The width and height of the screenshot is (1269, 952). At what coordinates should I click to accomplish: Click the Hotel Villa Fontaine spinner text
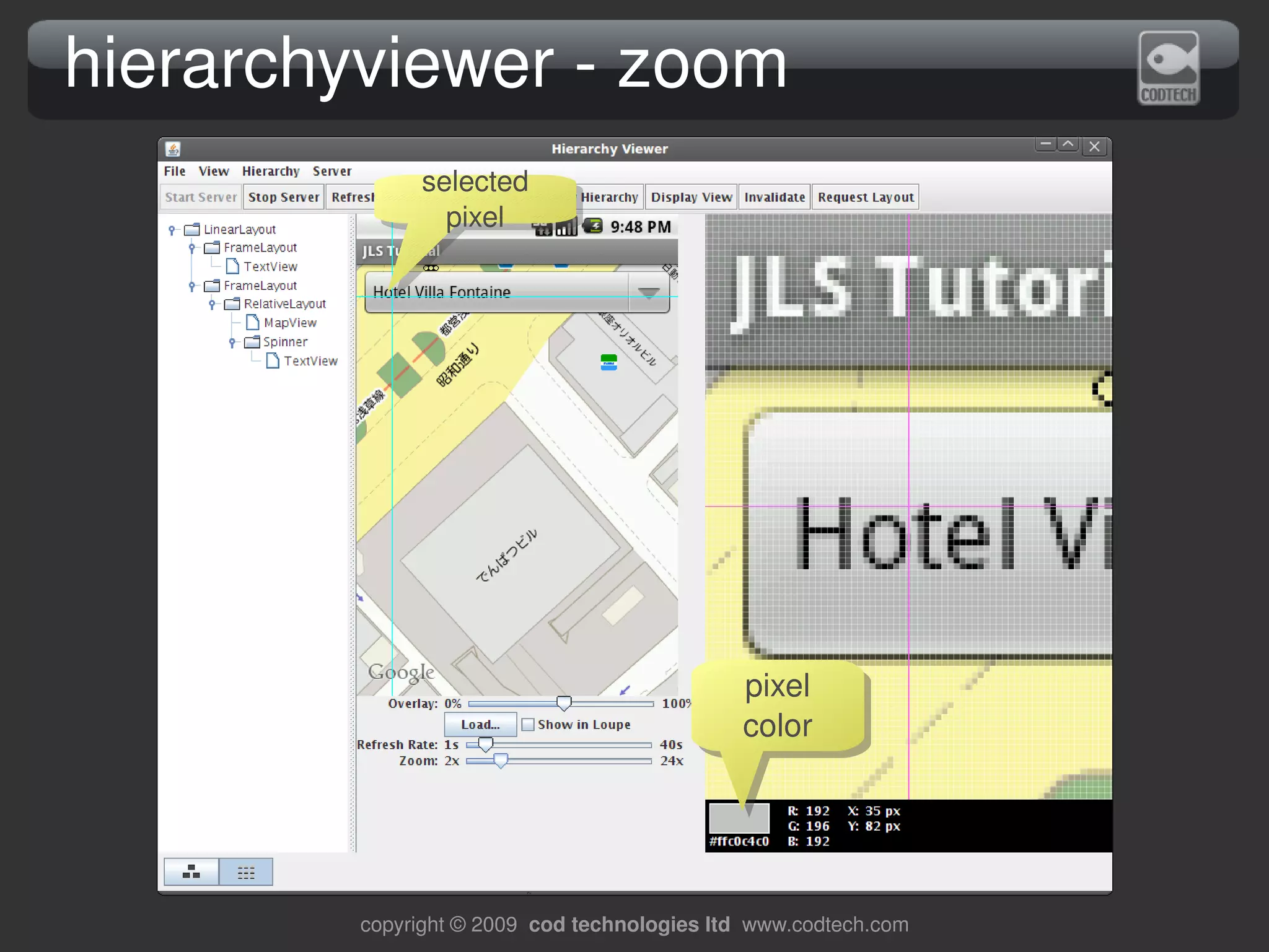pos(442,292)
